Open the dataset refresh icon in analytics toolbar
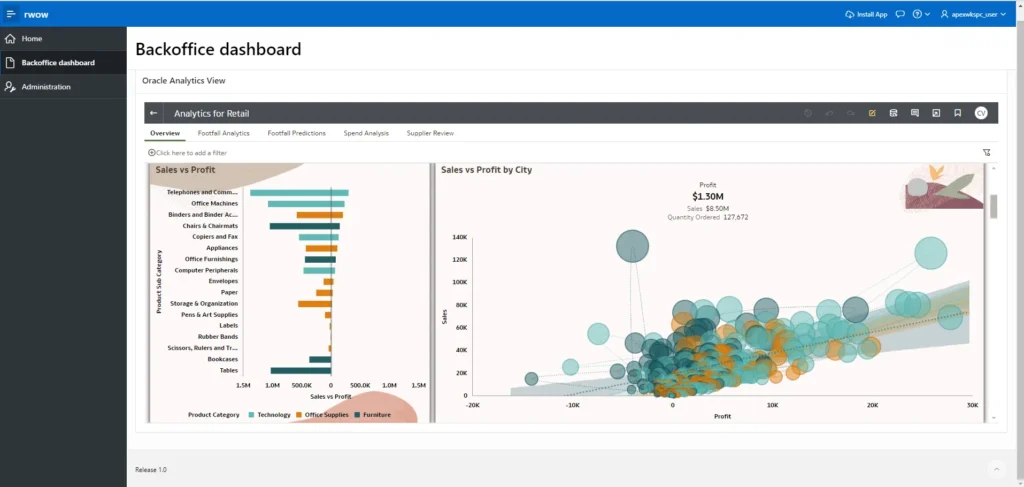 [893, 113]
